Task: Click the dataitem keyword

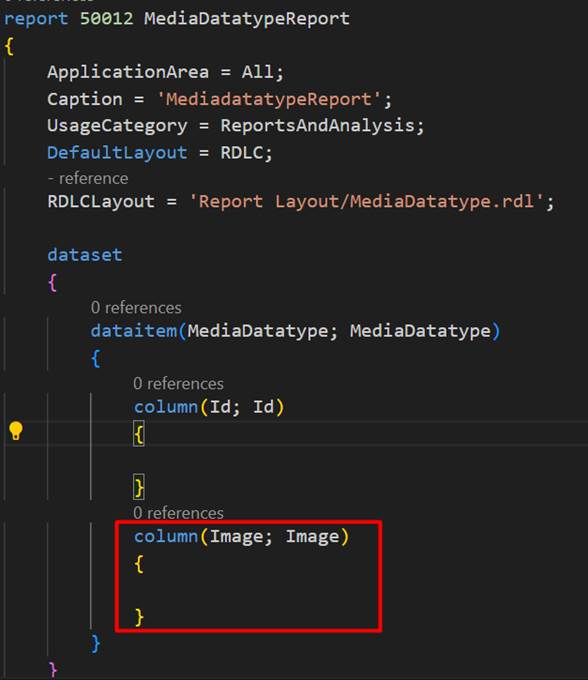Action: point(134,331)
